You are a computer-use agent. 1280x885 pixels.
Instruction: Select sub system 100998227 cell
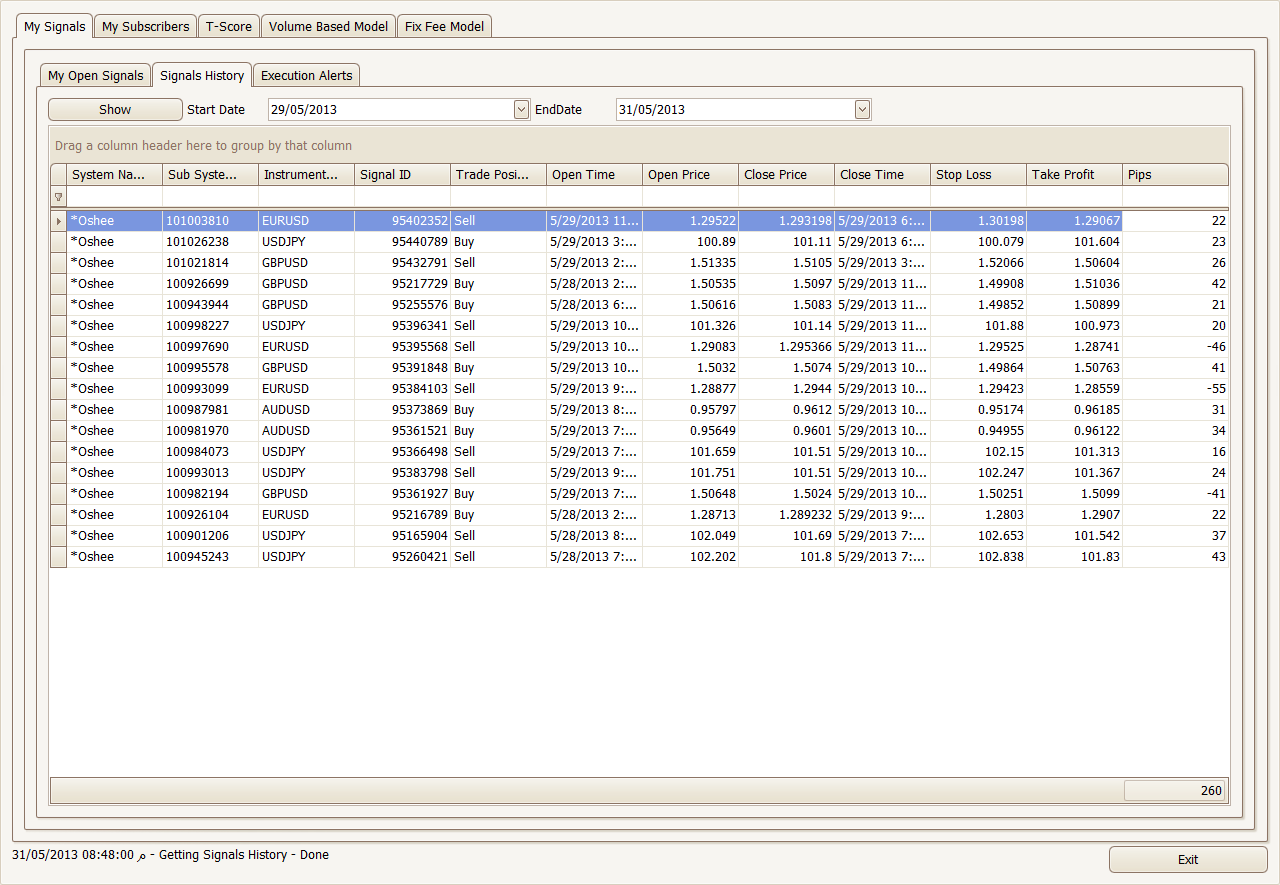coord(210,326)
